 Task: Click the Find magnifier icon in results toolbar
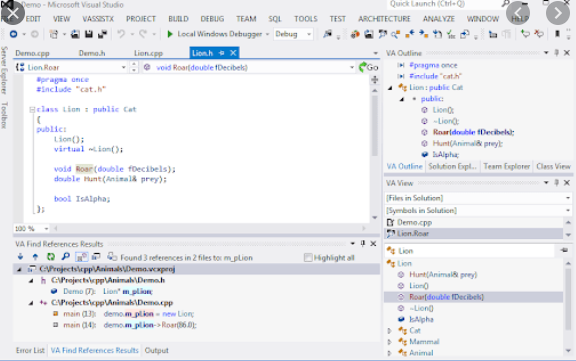(66, 257)
